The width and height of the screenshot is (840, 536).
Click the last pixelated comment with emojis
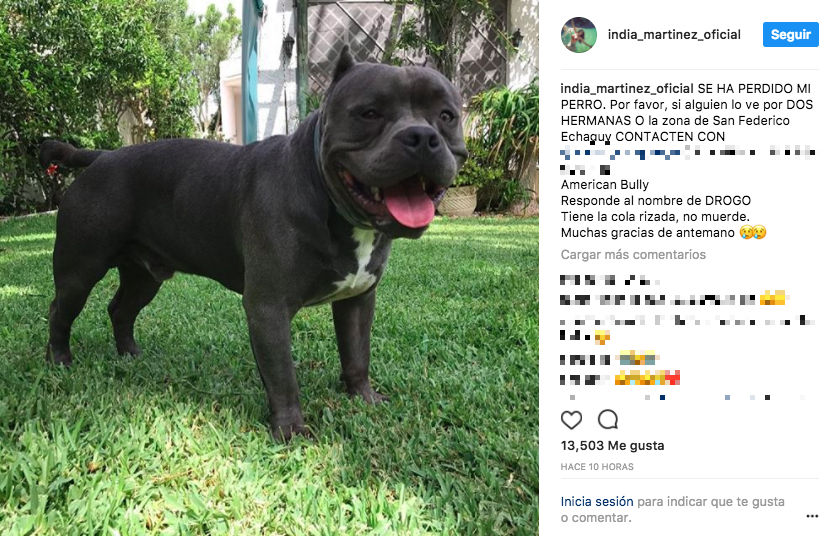pyautogui.click(x=620, y=379)
